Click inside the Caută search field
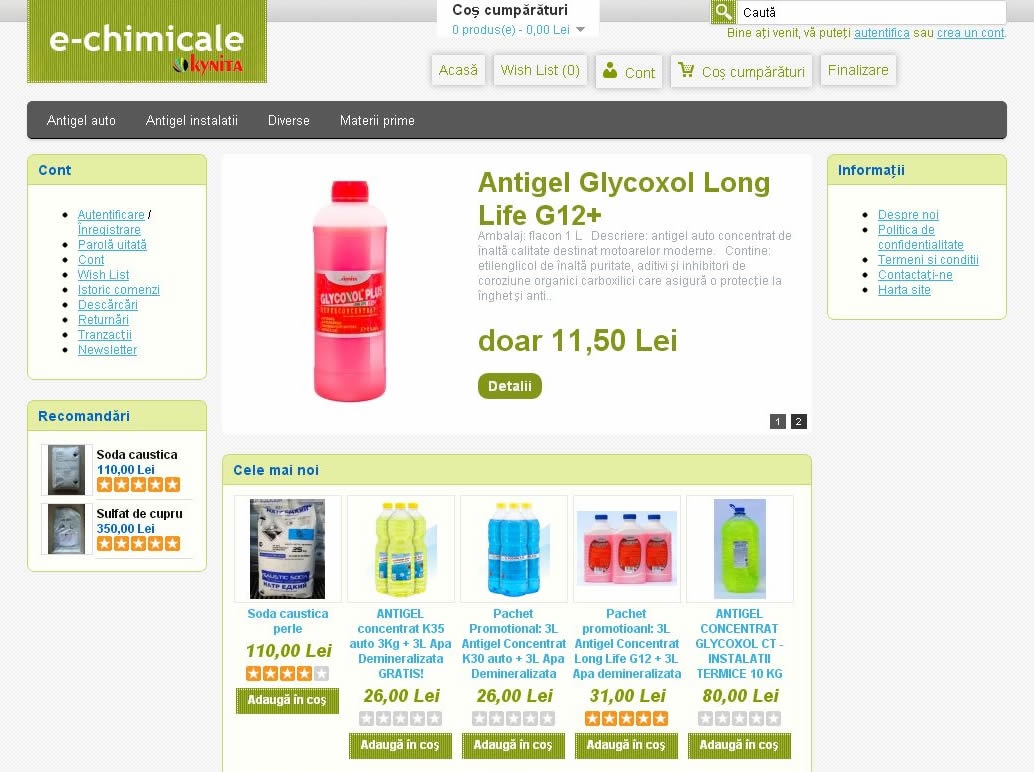 click(x=870, y=12)
